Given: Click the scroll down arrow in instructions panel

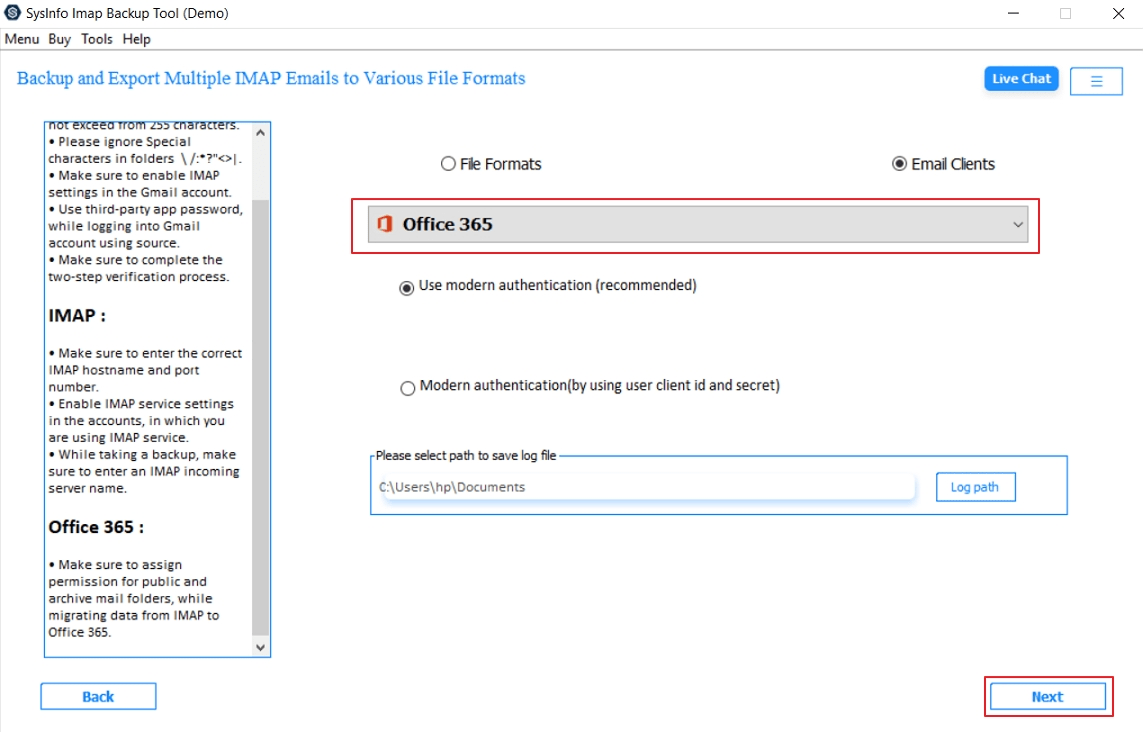Looking at the screenshot, I should (260, 647).
